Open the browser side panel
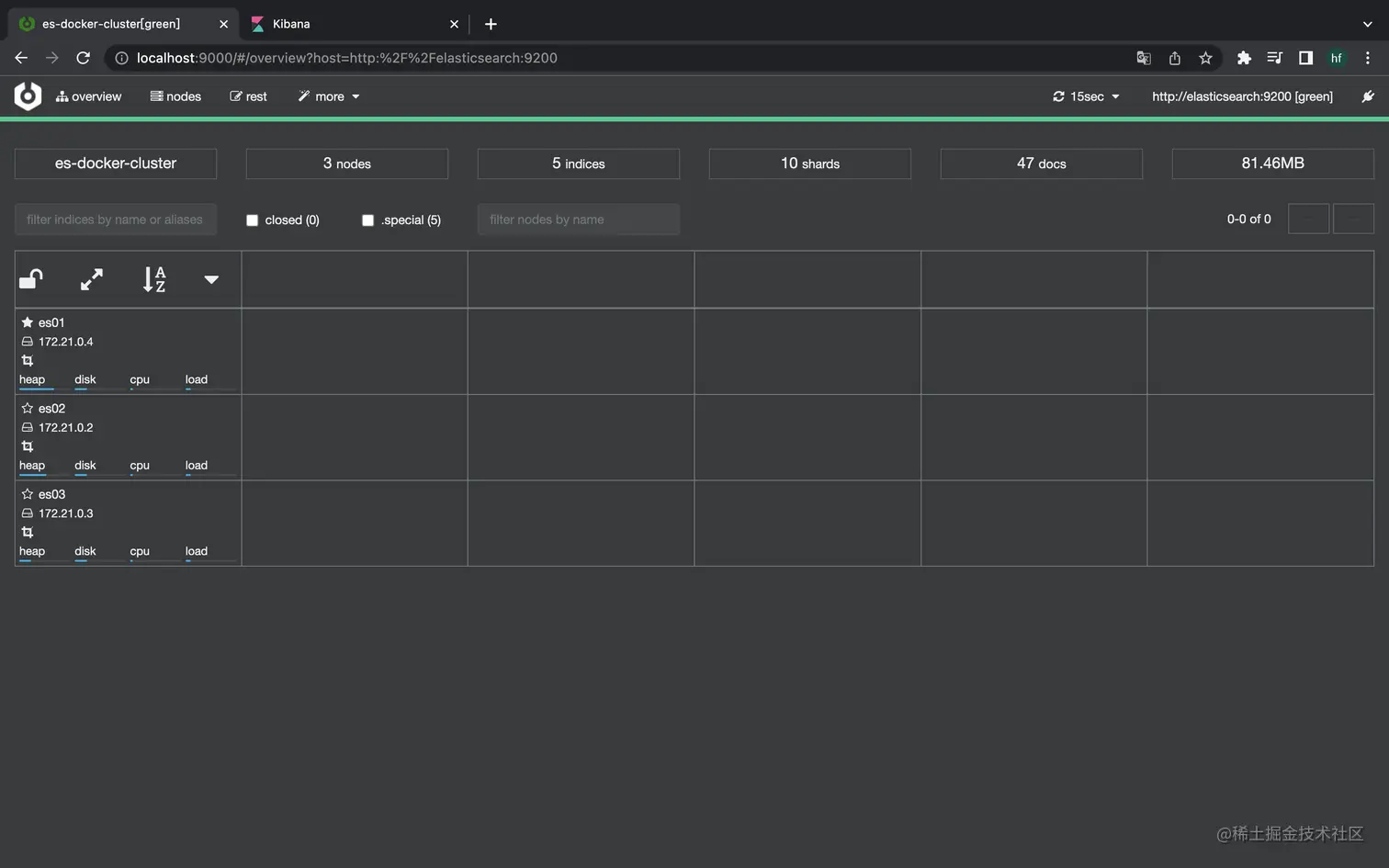 (1305, 58)
